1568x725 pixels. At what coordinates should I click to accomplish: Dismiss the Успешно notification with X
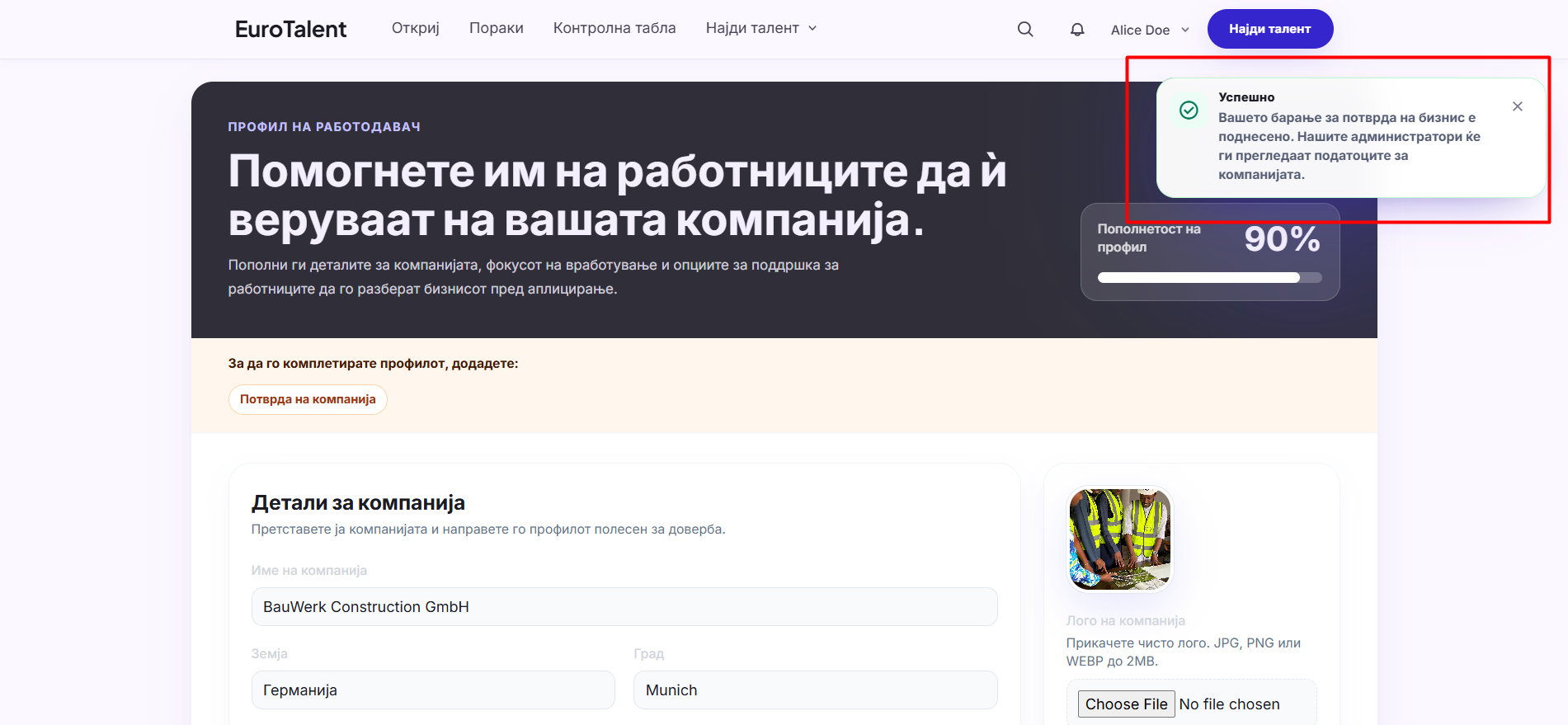tap(1518, 106)
